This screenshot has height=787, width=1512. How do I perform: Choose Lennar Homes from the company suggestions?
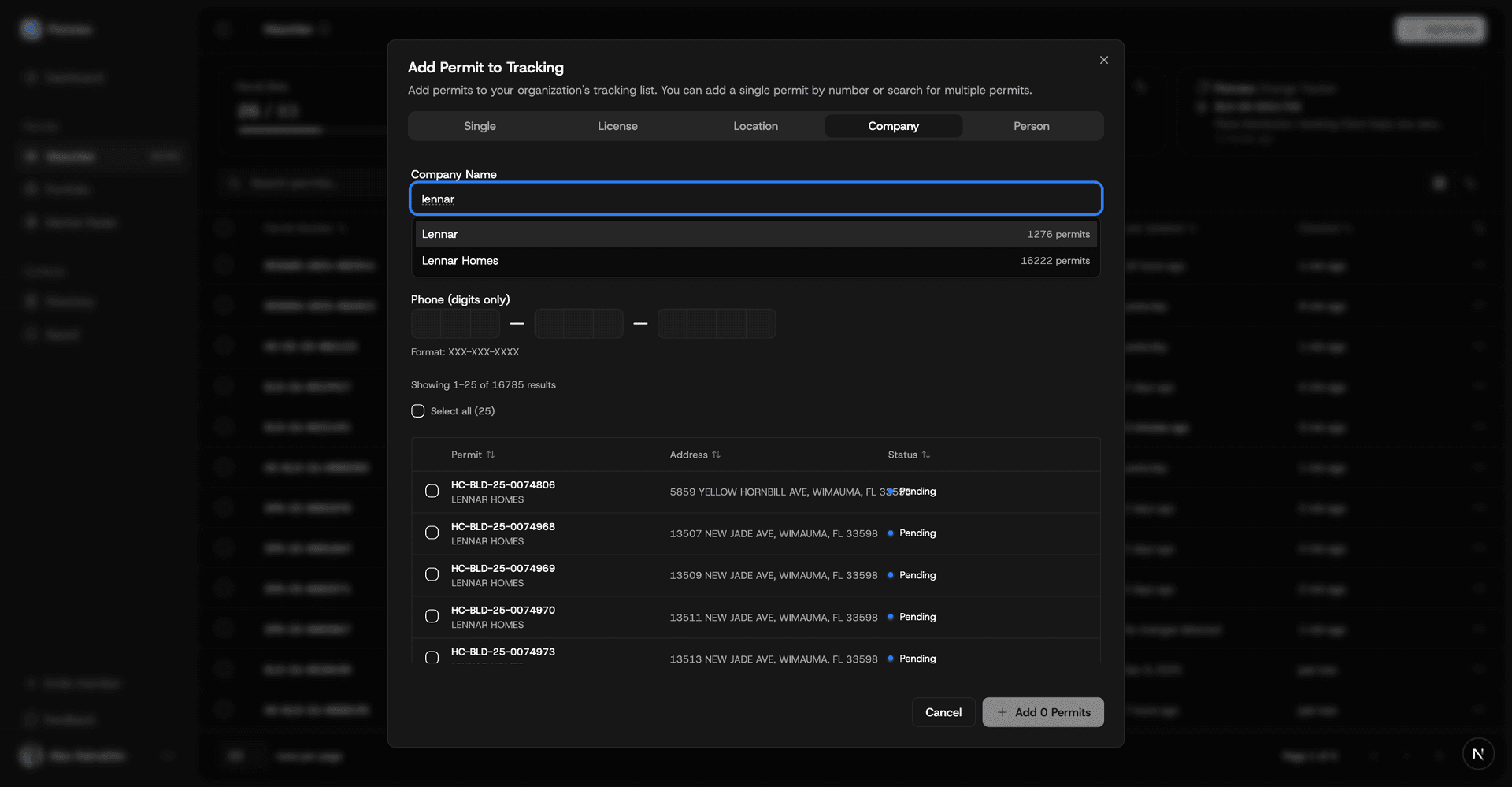pyautogui.click(x=755, y=261)
